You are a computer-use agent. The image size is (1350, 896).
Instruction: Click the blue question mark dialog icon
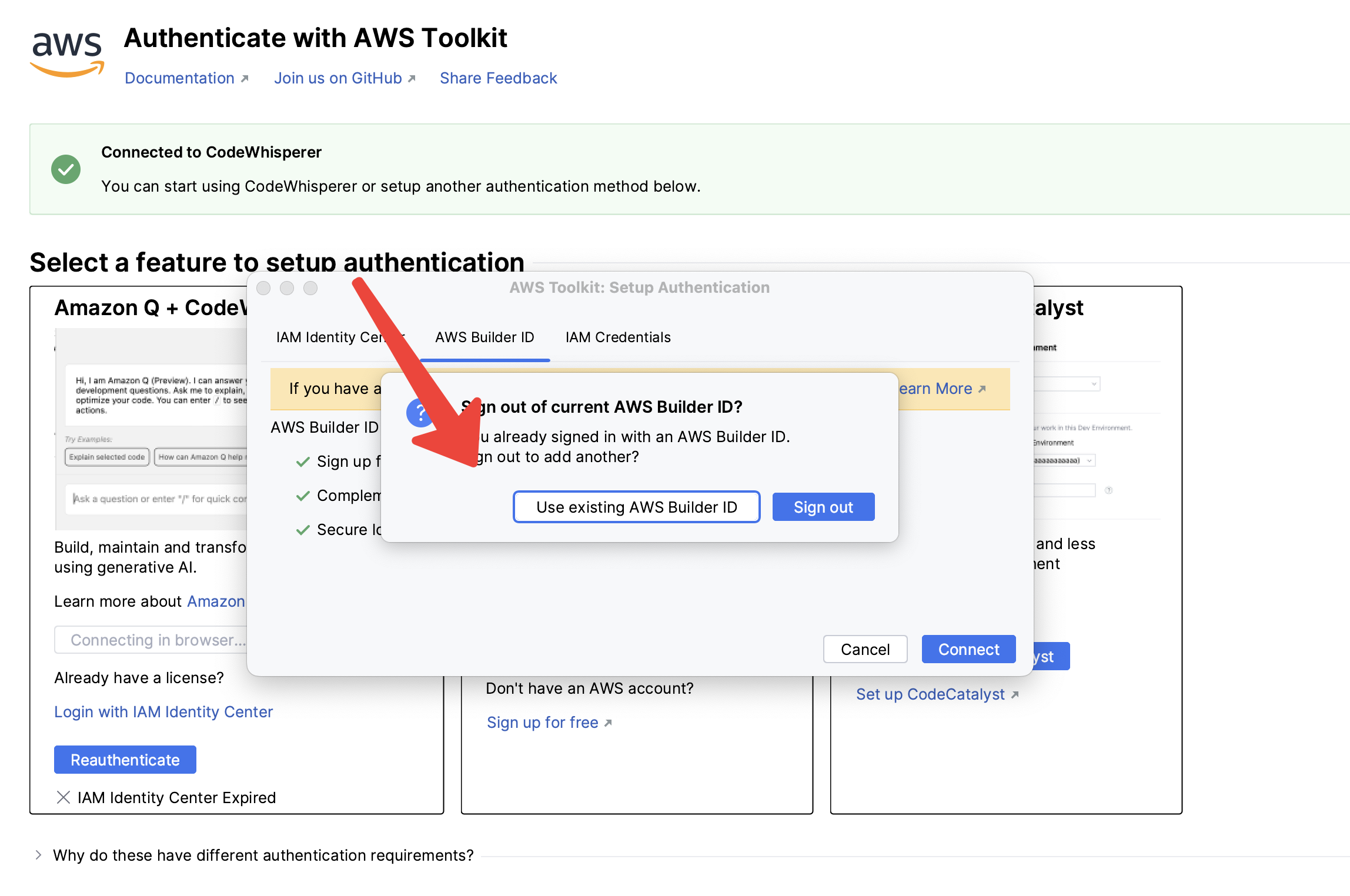point(419,413)
